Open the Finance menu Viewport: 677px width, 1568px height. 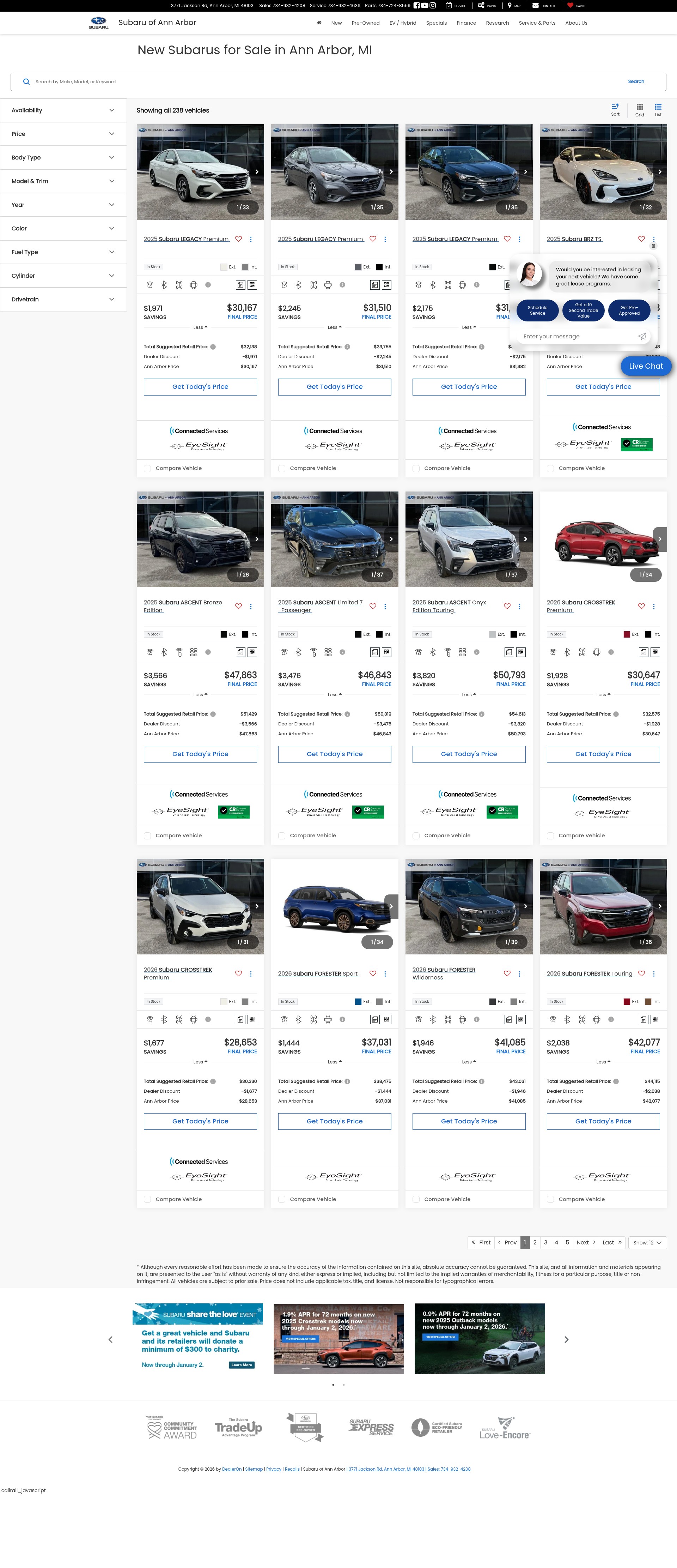point(466,23)
